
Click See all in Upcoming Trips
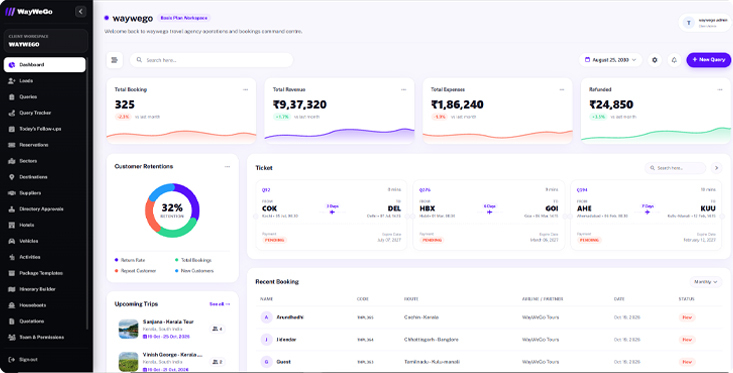point(219,304)
